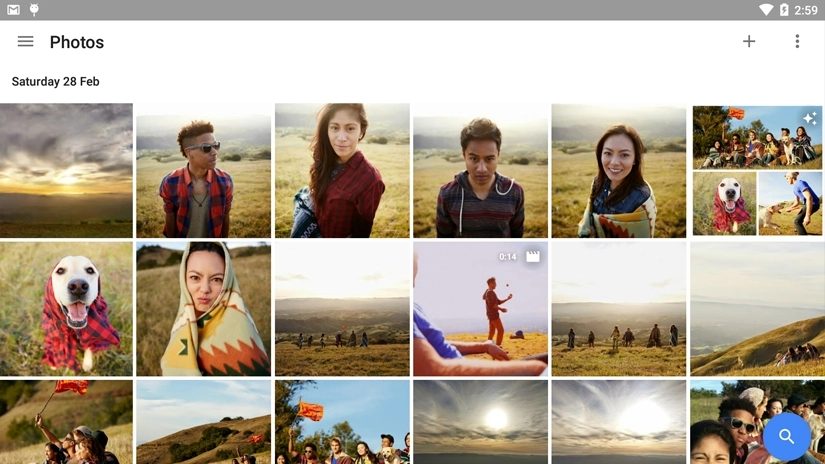Screen dimensions: 825x464
Task: Tap the sparkle auto-creation icon on collage
Action: (x=810, y=118)
